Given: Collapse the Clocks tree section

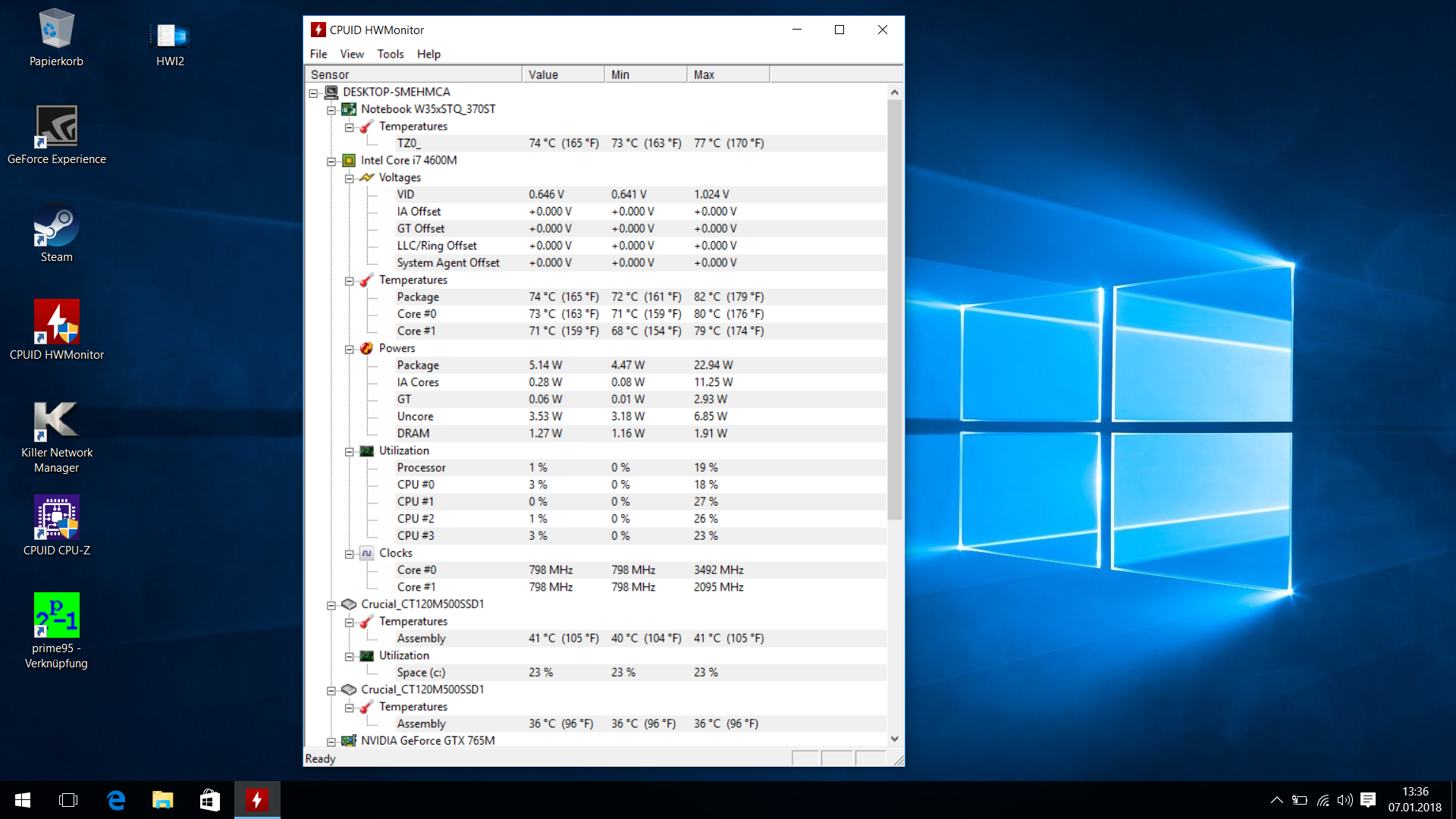Looking at the screenshot, I should point(350,554).
